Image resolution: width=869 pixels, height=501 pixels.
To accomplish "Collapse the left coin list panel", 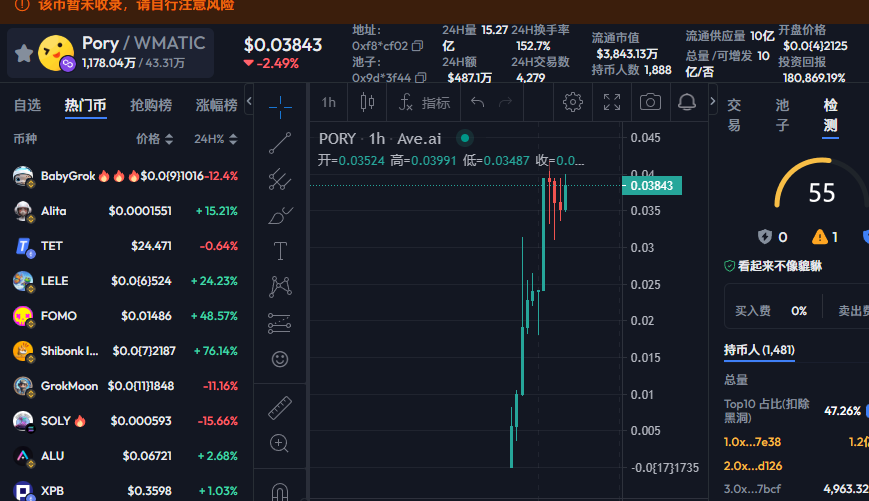I will click(x=249, y=101).
